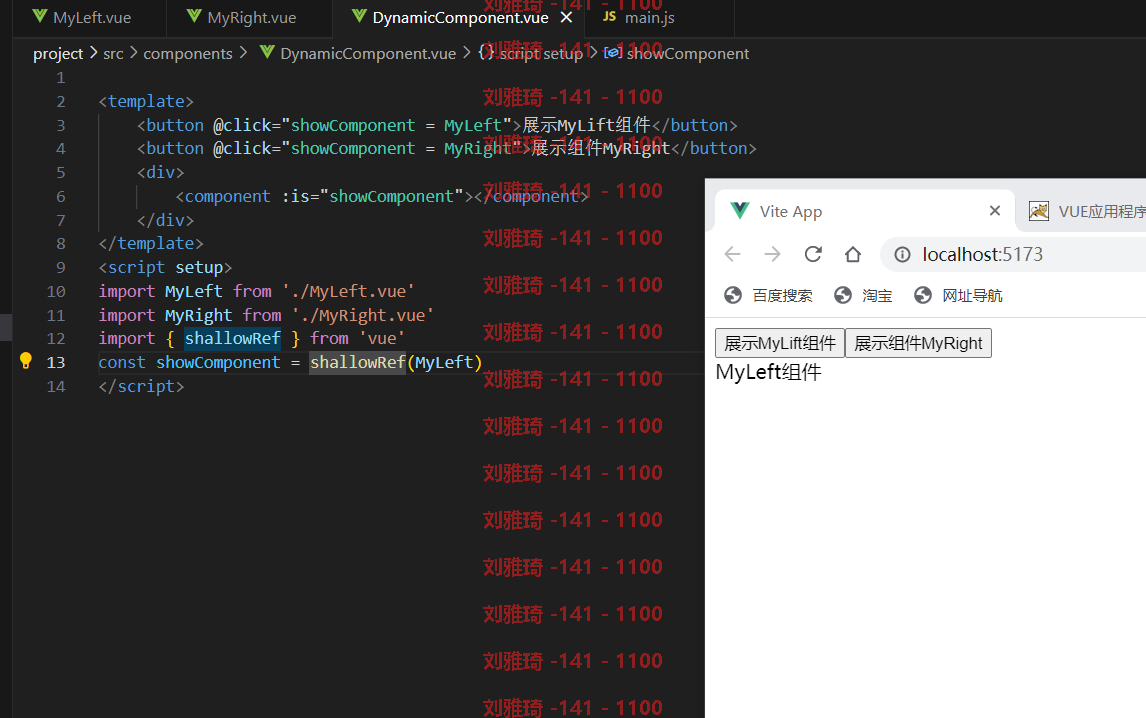Click 'components' in the breadcrumb path
Viewport: 1146px width, 718px height.
coord(188,53)
